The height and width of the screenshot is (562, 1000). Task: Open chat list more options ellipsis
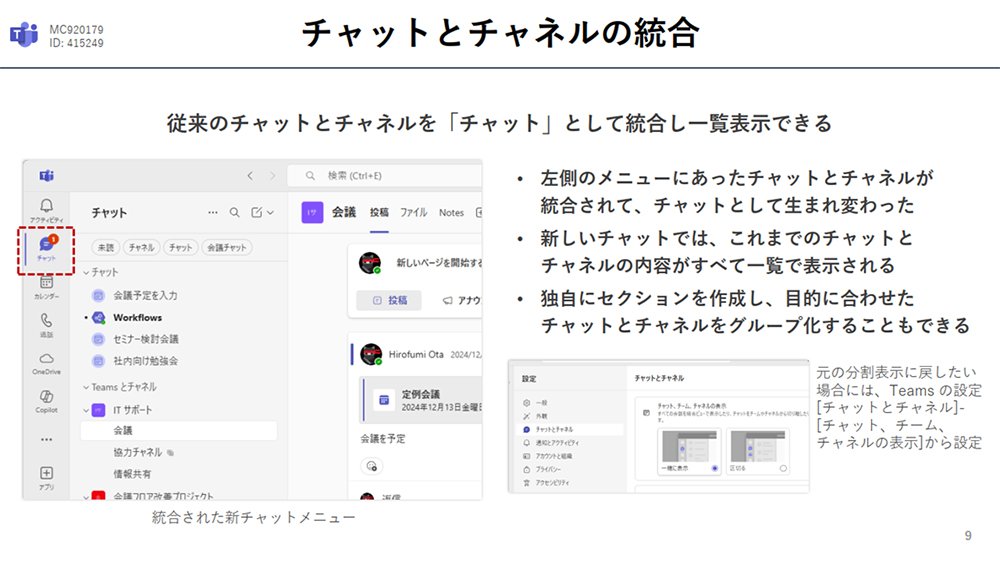point(212,212)
